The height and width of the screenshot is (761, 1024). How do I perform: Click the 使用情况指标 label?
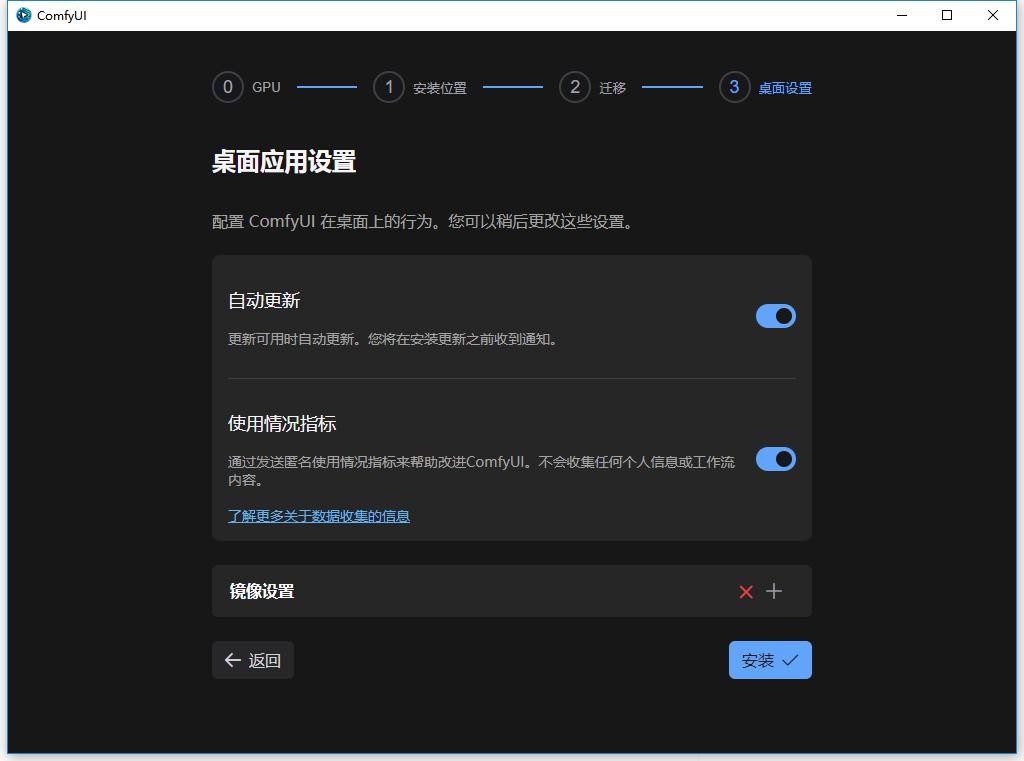[282, 423]
